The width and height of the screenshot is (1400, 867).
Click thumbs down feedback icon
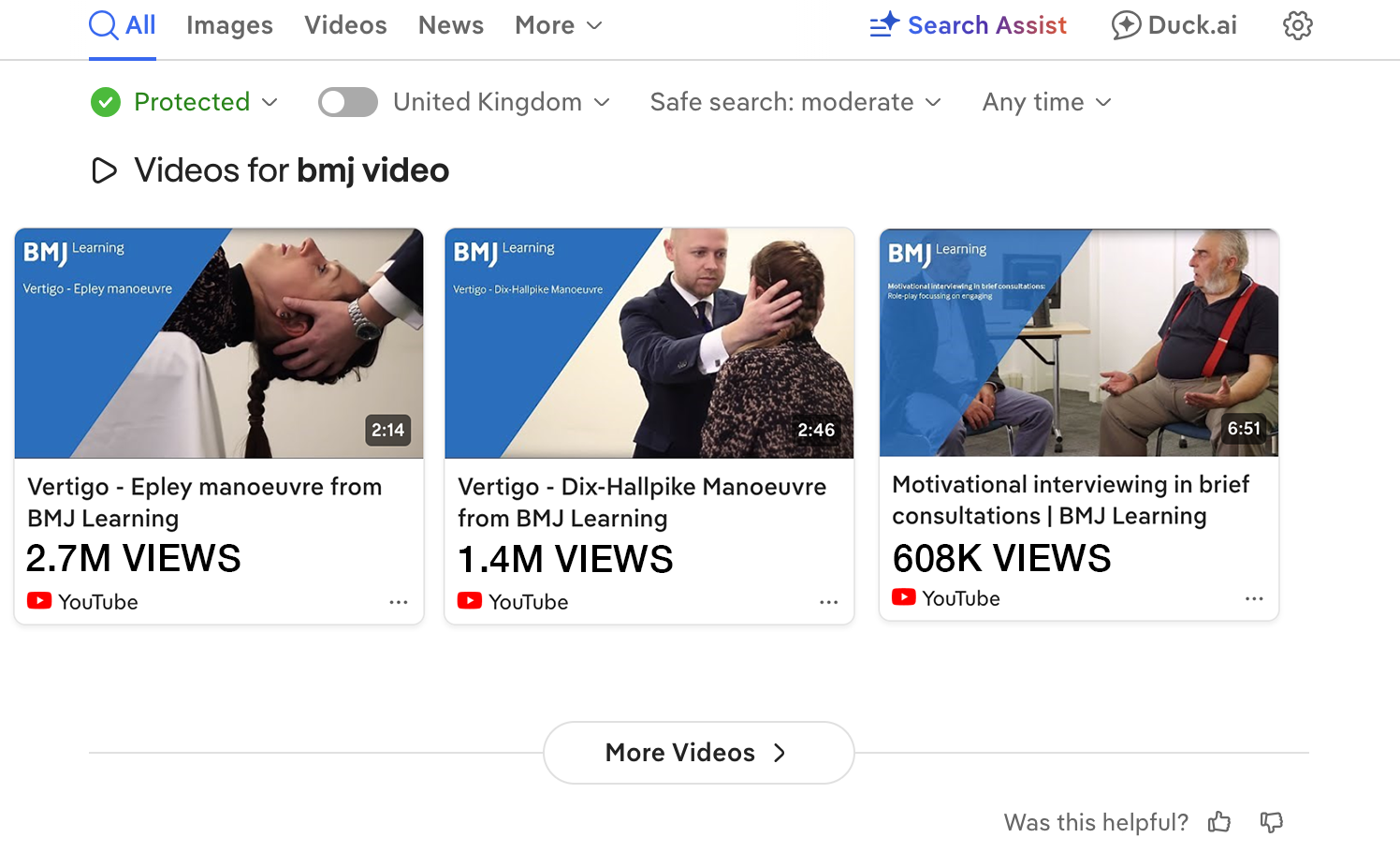pos(1271,822)
